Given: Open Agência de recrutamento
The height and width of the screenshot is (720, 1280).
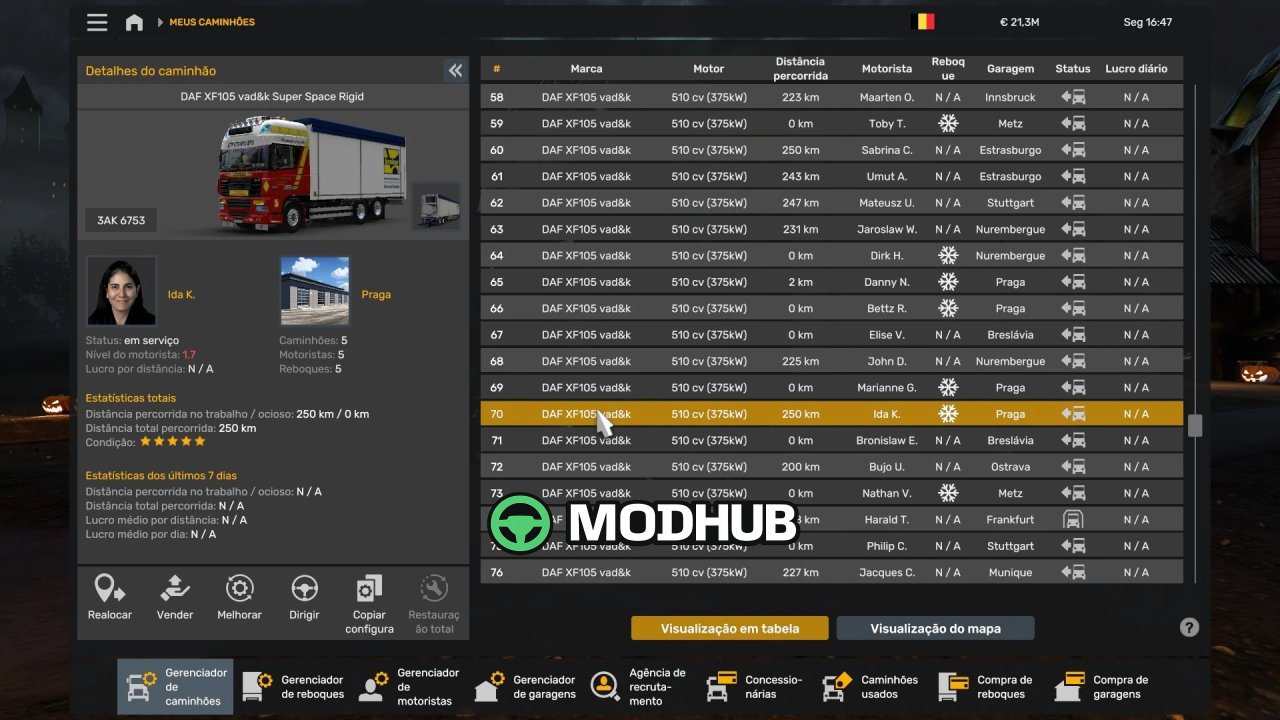Looking at the screenshot, I should (x=639, y=687).
